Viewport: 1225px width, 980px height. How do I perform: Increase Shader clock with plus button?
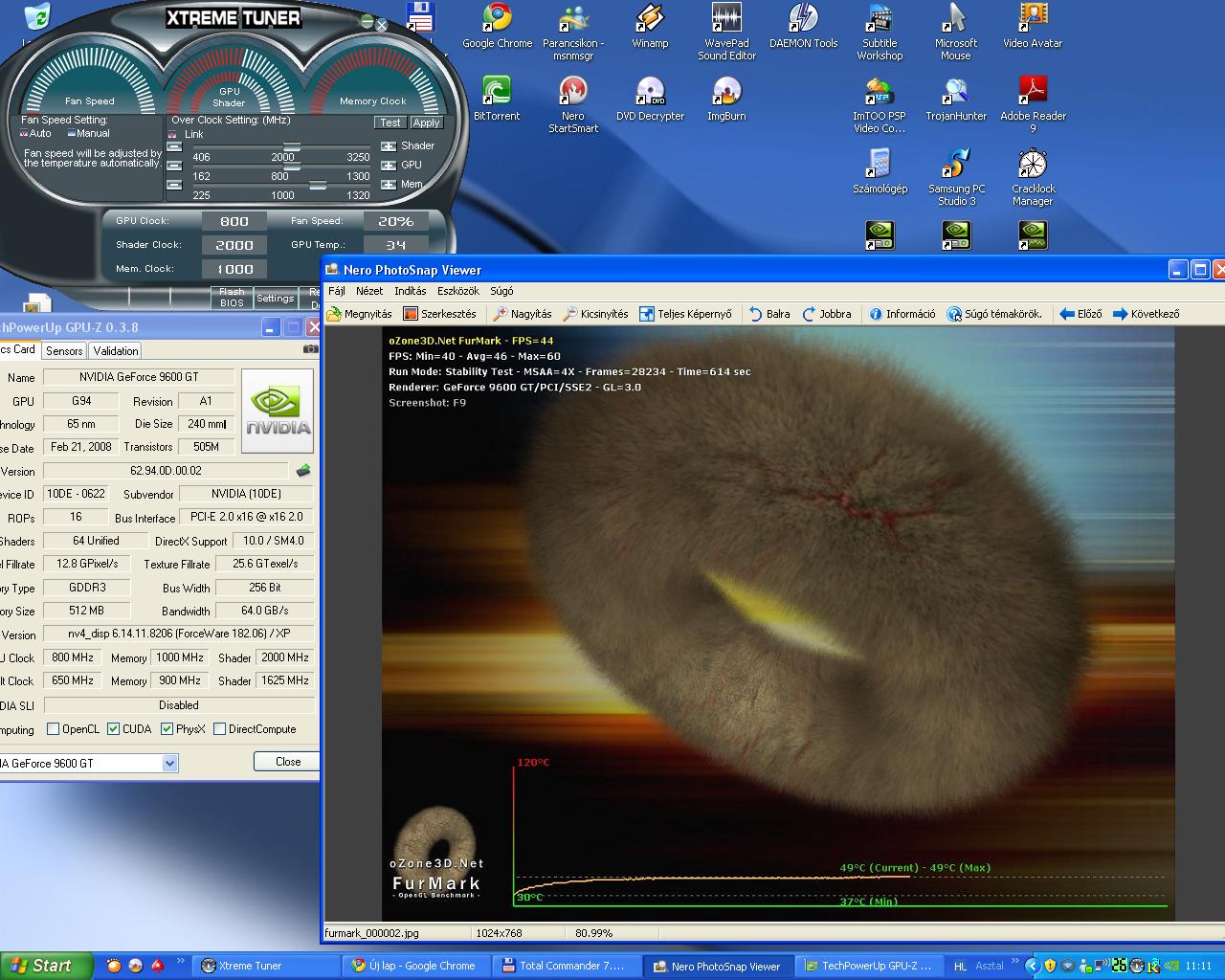(x=389, y=146)
